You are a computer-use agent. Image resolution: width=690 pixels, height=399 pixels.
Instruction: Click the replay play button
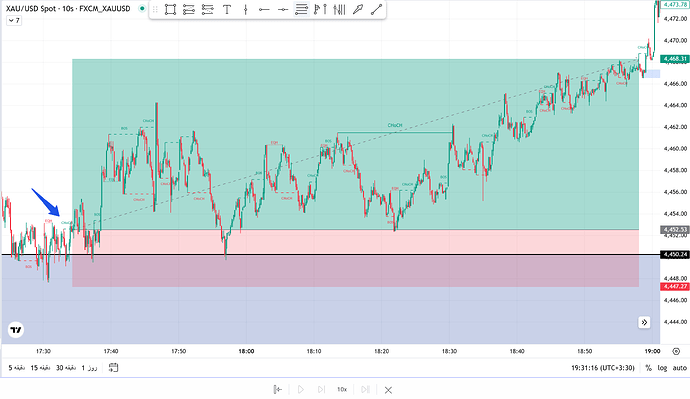click(301, 389)
